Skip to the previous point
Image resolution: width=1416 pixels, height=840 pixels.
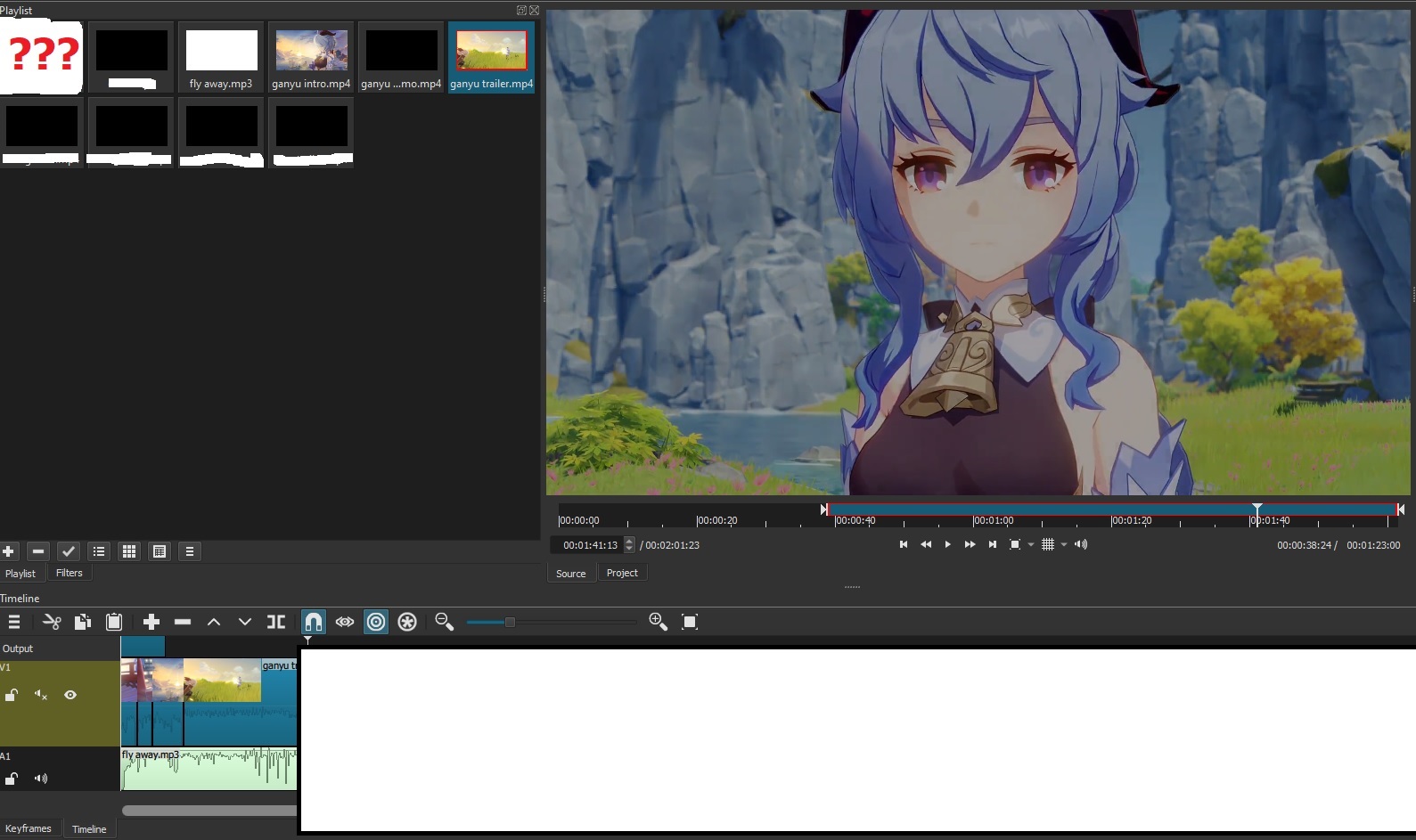click(x=904, y=544)
